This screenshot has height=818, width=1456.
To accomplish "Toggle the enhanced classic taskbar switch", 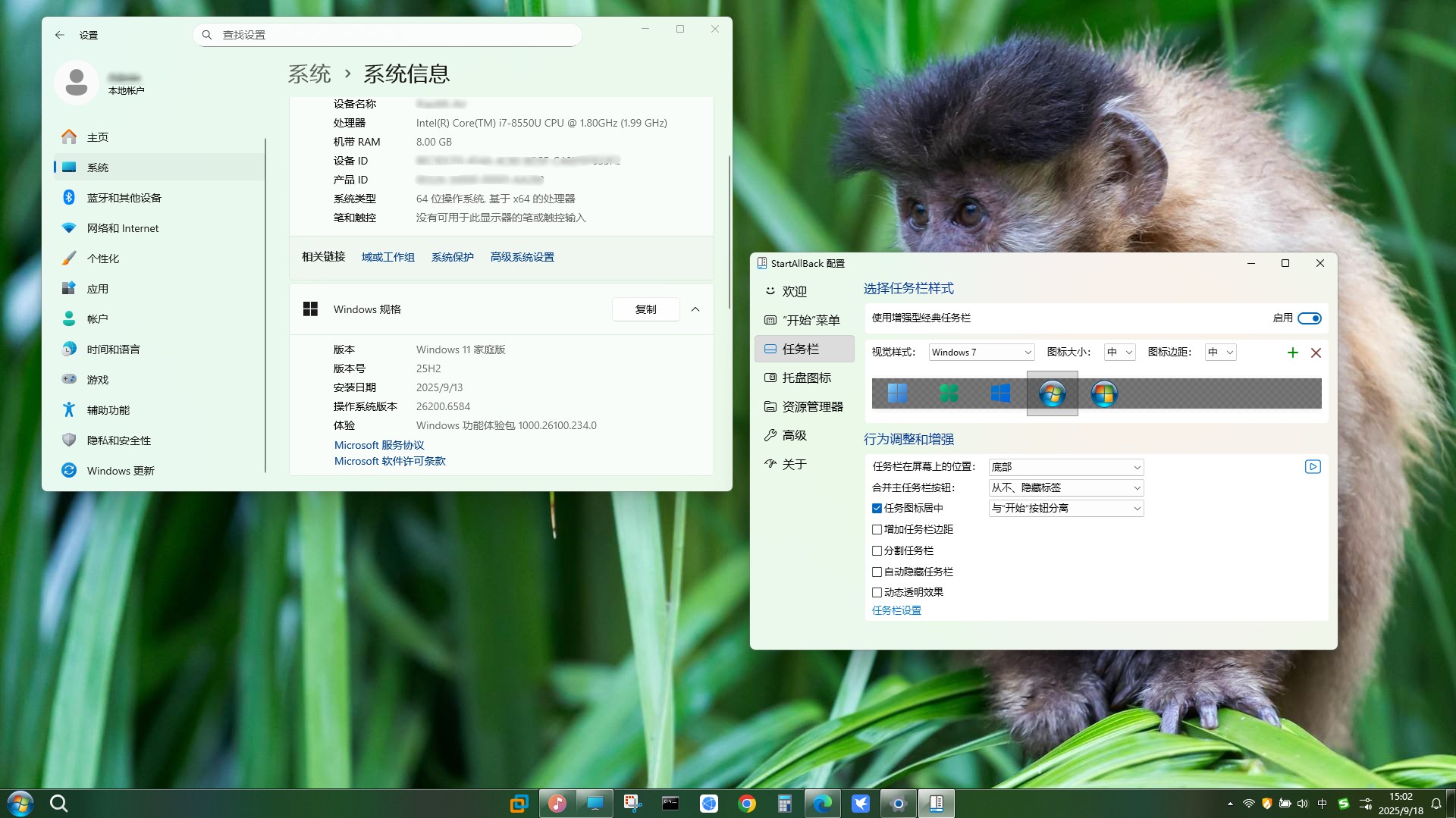I will pyautogui.click(x=1310, y=318).
